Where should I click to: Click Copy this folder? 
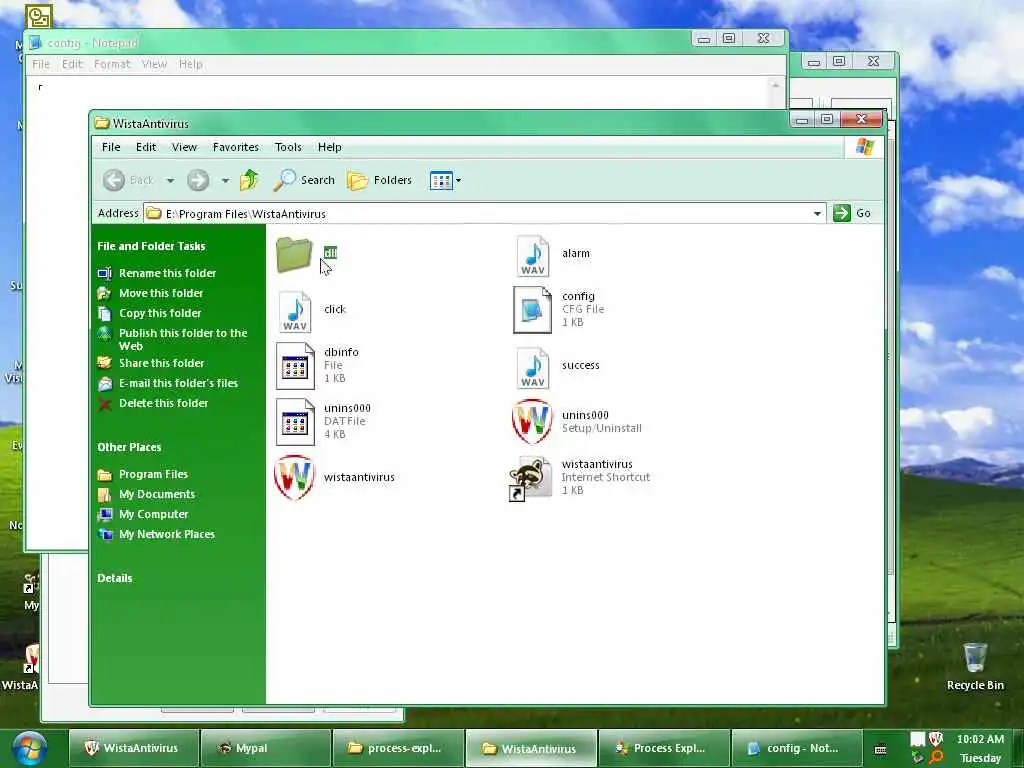tap(160, 313)
